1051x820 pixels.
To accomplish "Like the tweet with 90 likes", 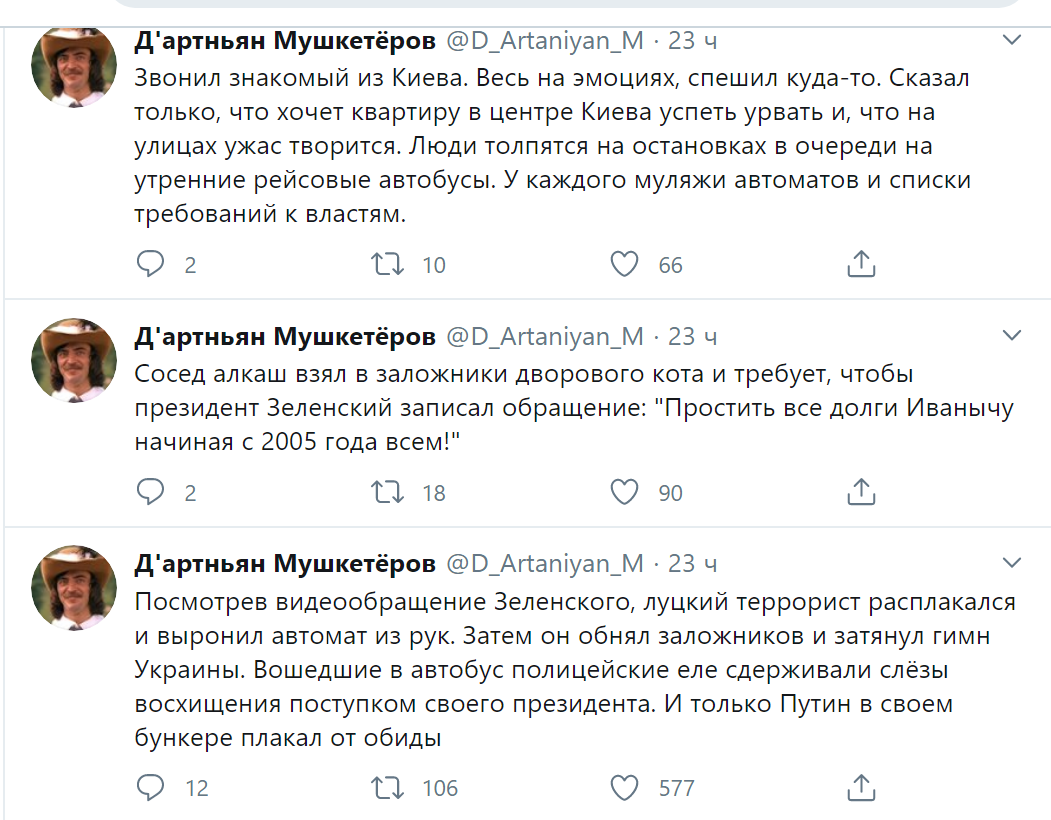I will pyautogui.click(x=624, y=492).
